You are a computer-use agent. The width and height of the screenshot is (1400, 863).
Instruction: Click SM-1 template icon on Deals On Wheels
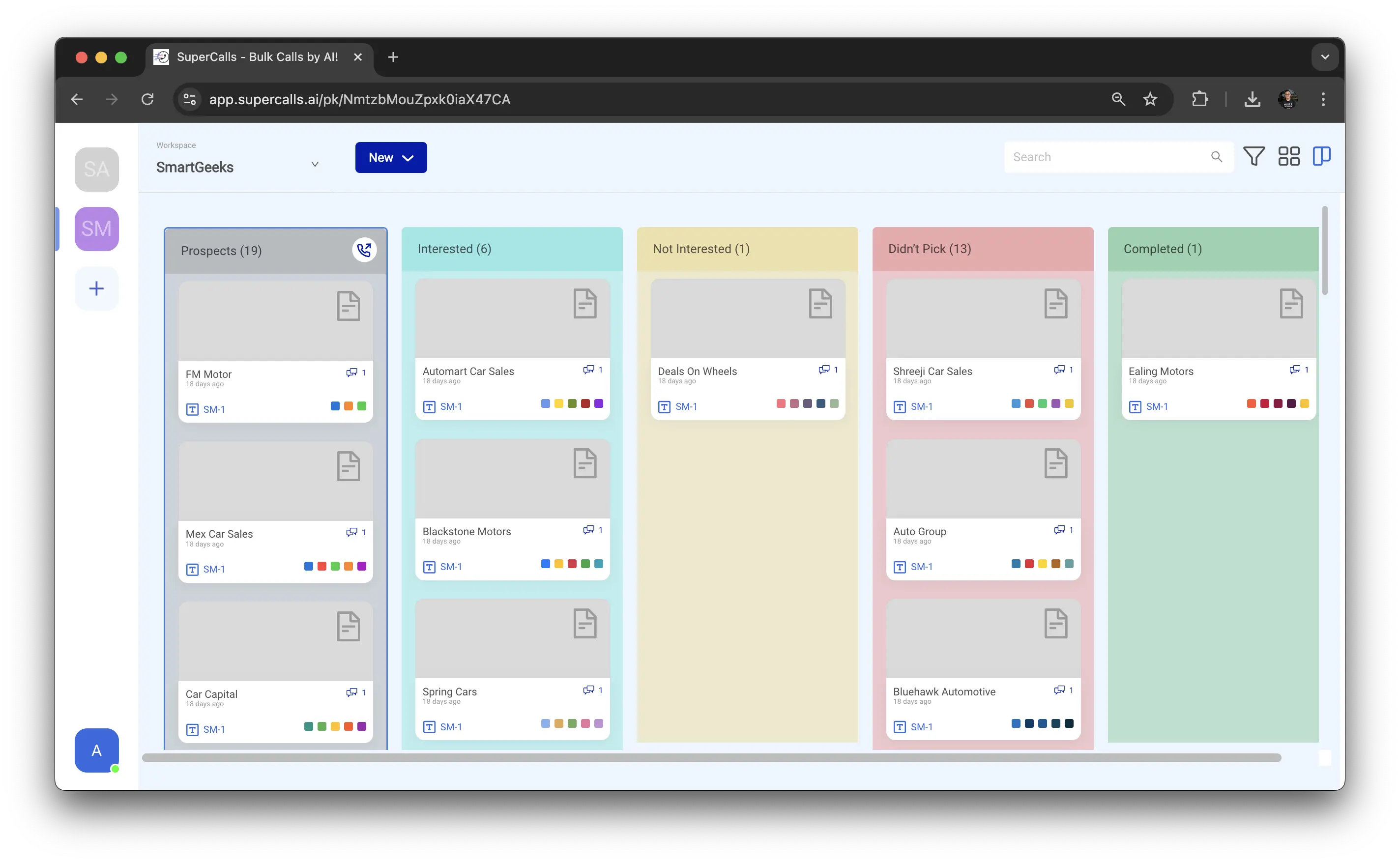click(x=664, y=407)
